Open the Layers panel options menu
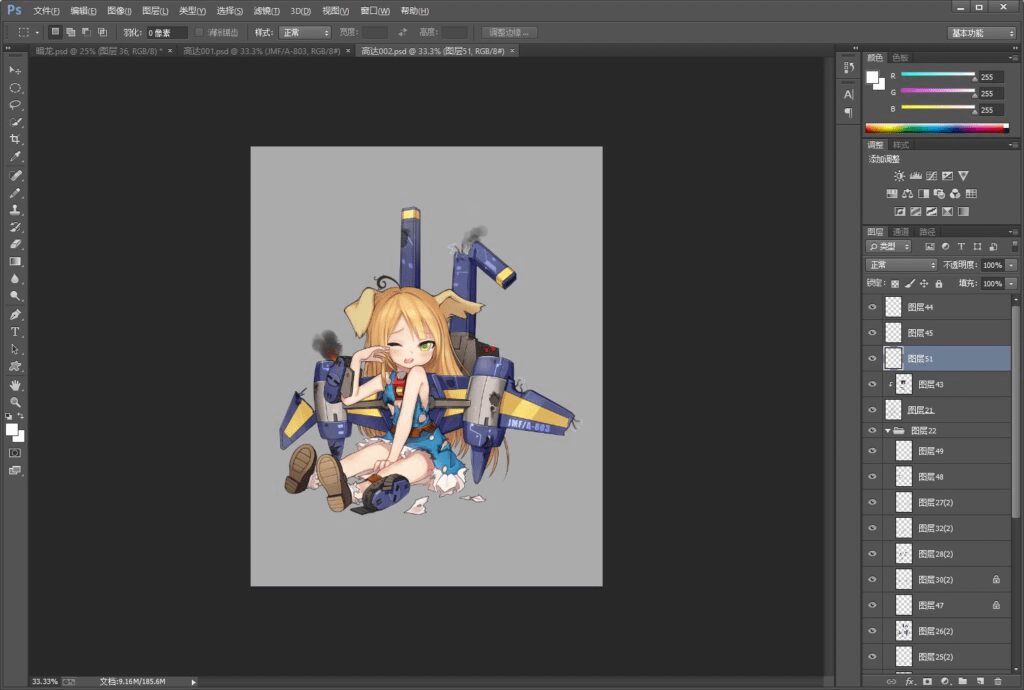The image size is (1024, 690). (1012, 232)
